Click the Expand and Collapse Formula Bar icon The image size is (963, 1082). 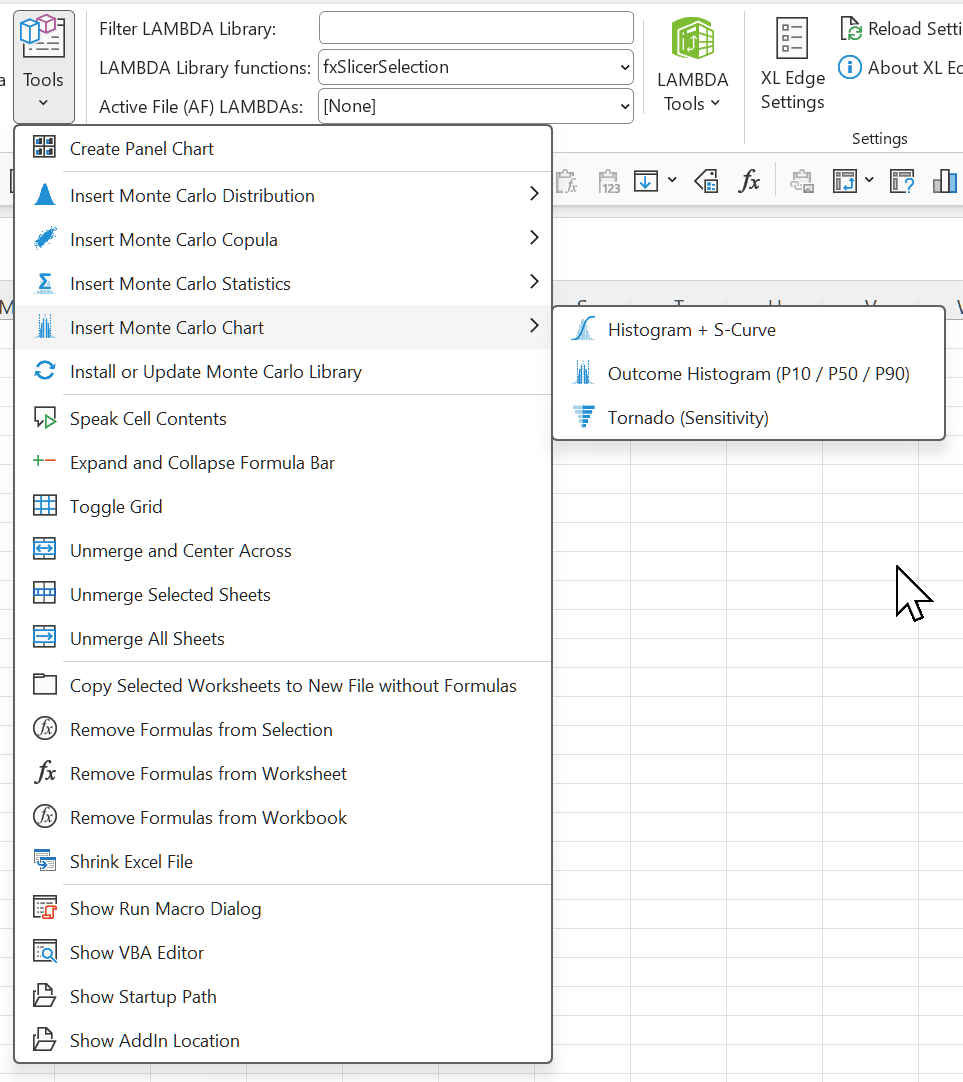coord(45,461)
